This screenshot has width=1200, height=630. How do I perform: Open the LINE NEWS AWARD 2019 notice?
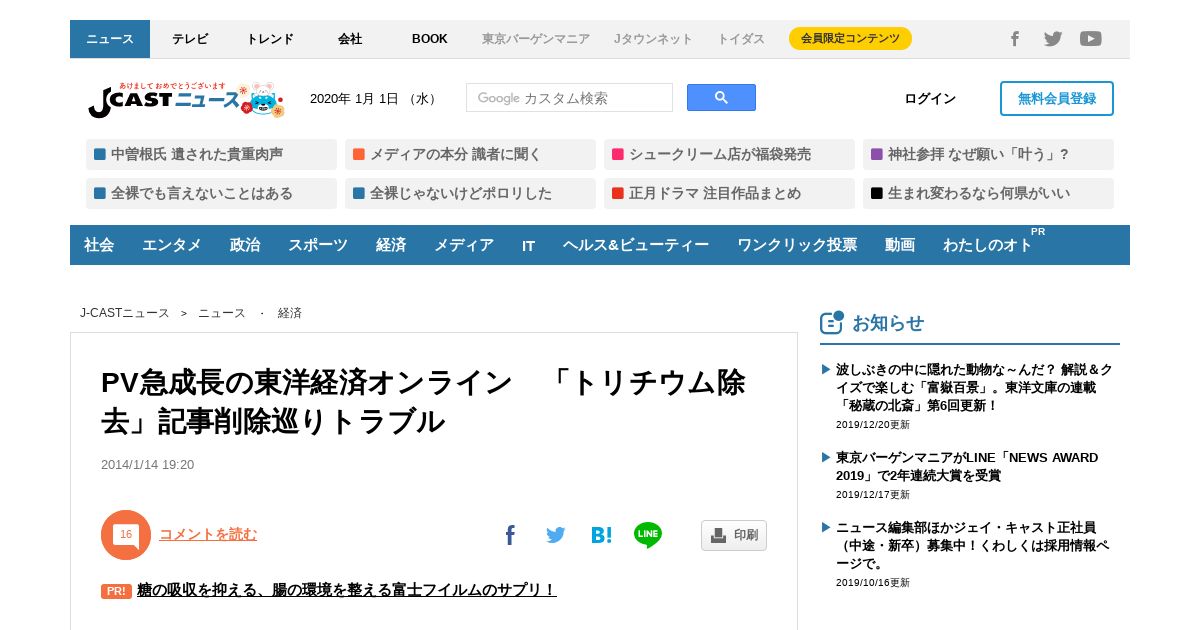pos(967,466)
